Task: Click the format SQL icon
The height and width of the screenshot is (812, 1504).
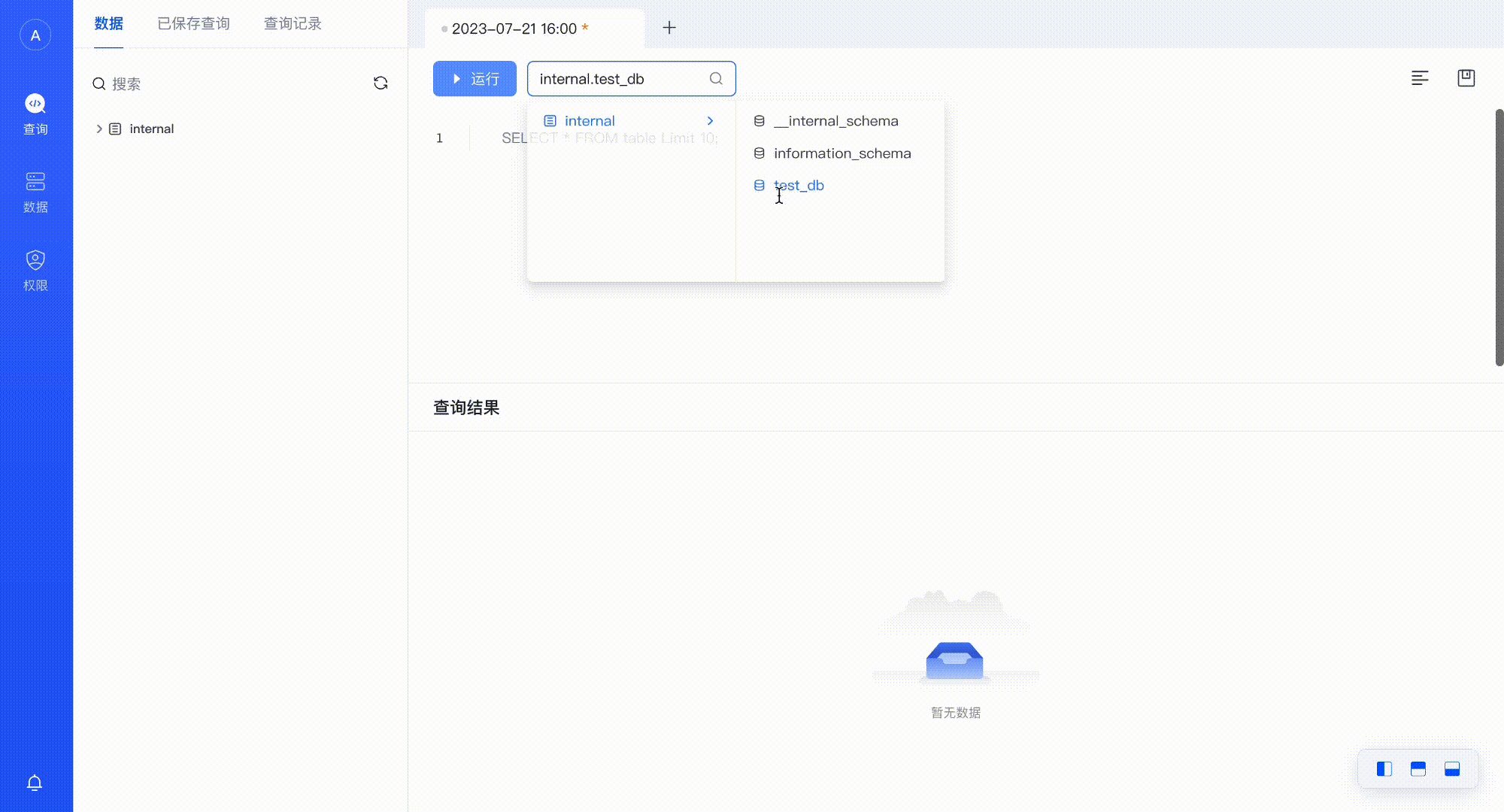Action: click(x=1420, y=78)
